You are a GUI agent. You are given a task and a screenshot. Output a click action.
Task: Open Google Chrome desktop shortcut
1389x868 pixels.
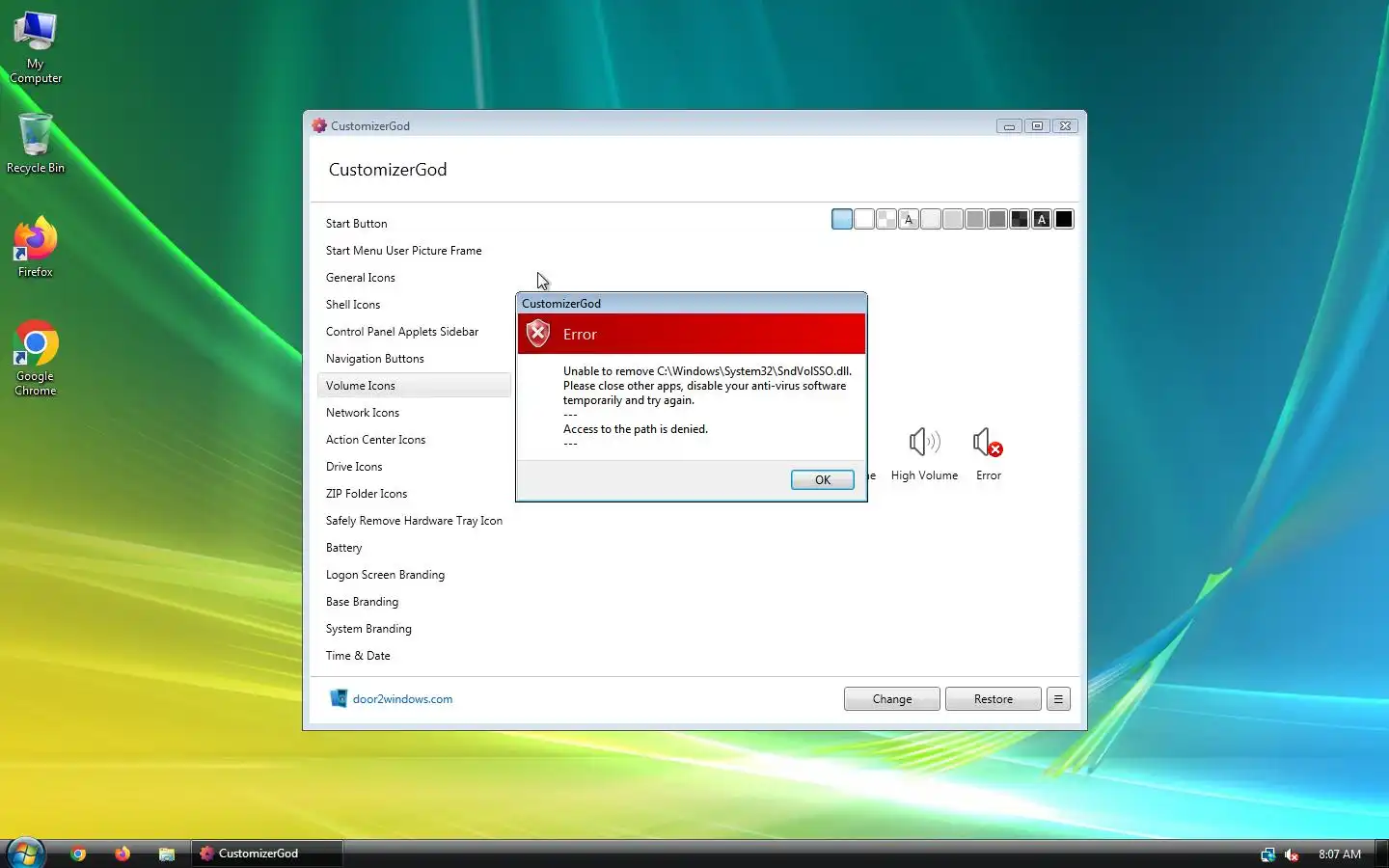[x=36, y=358]
